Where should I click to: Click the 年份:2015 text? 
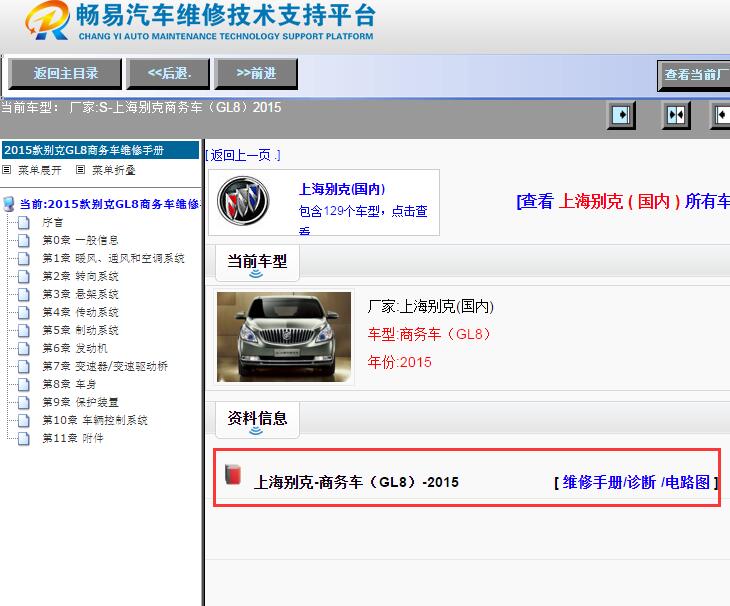[399, 362]
